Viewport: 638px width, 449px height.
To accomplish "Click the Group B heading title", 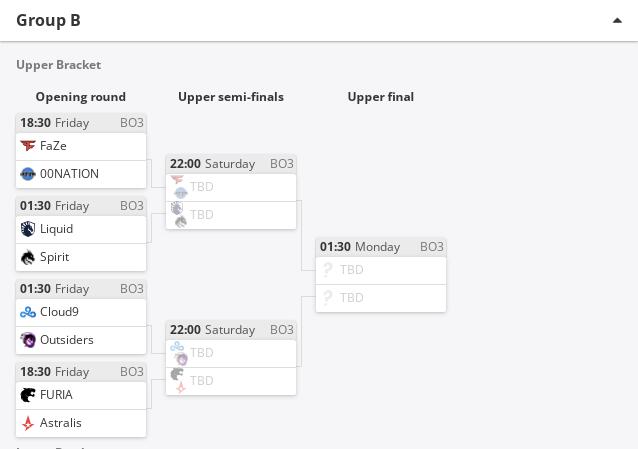I will (x=48, y=20).
